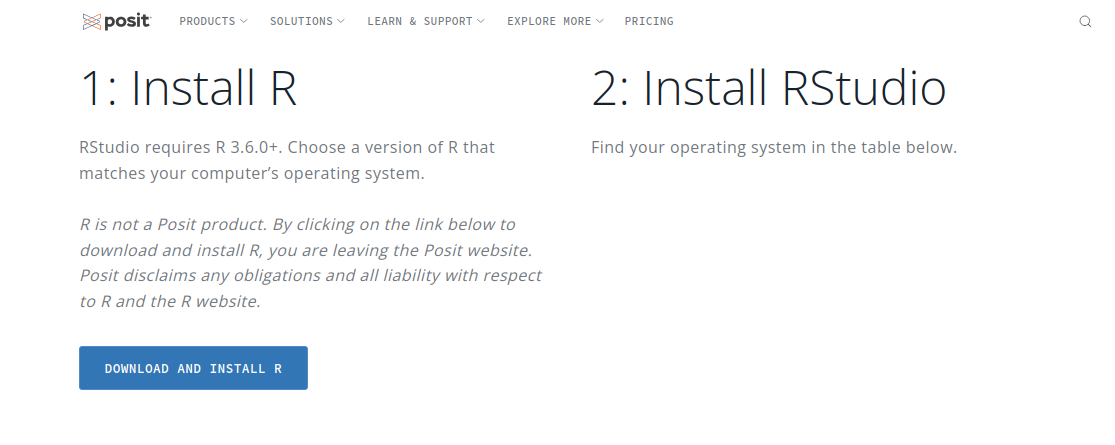1115x445 pixels.
Task: Go to the Pricing page
Action: point(649,21)
